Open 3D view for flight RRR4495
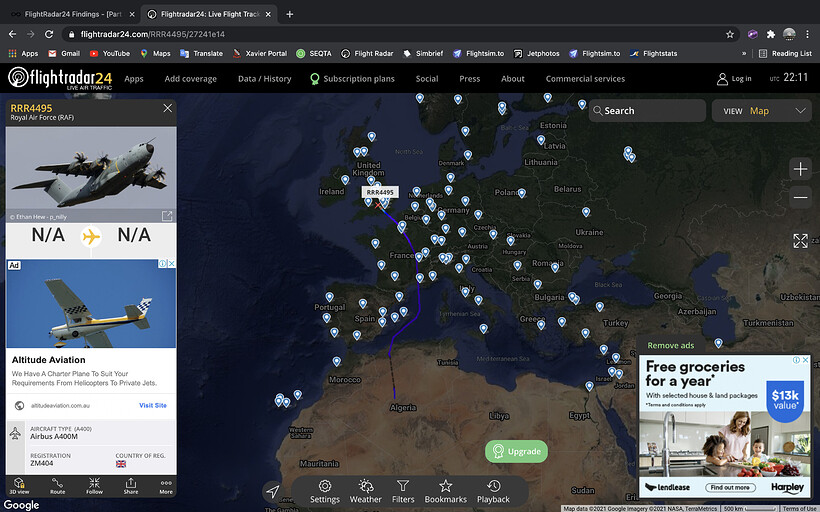Image resolution: width=820 pixels, height=512 pixels. [19, 486]
